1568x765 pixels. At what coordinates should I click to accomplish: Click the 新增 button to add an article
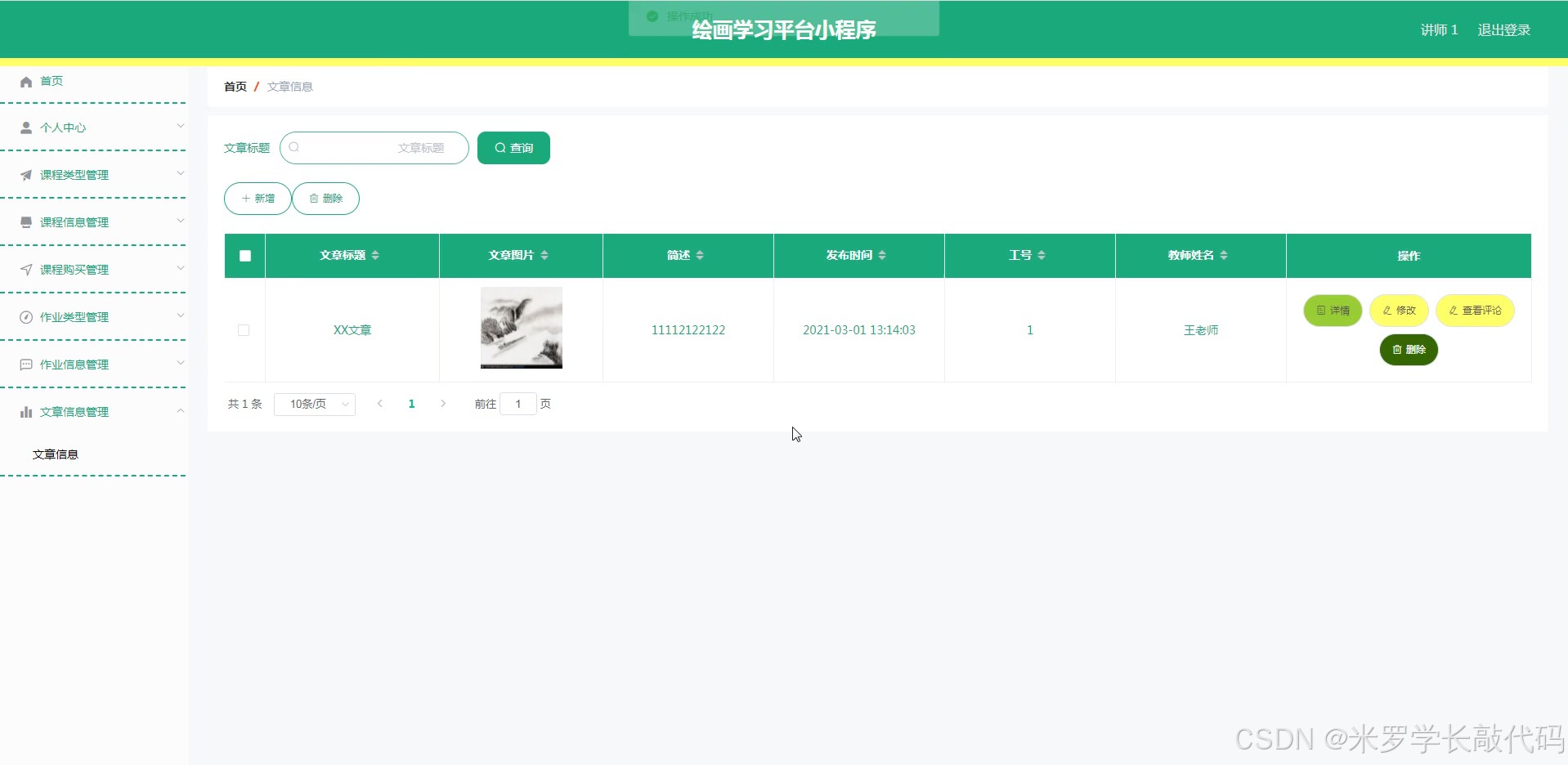tap(257, 198)
